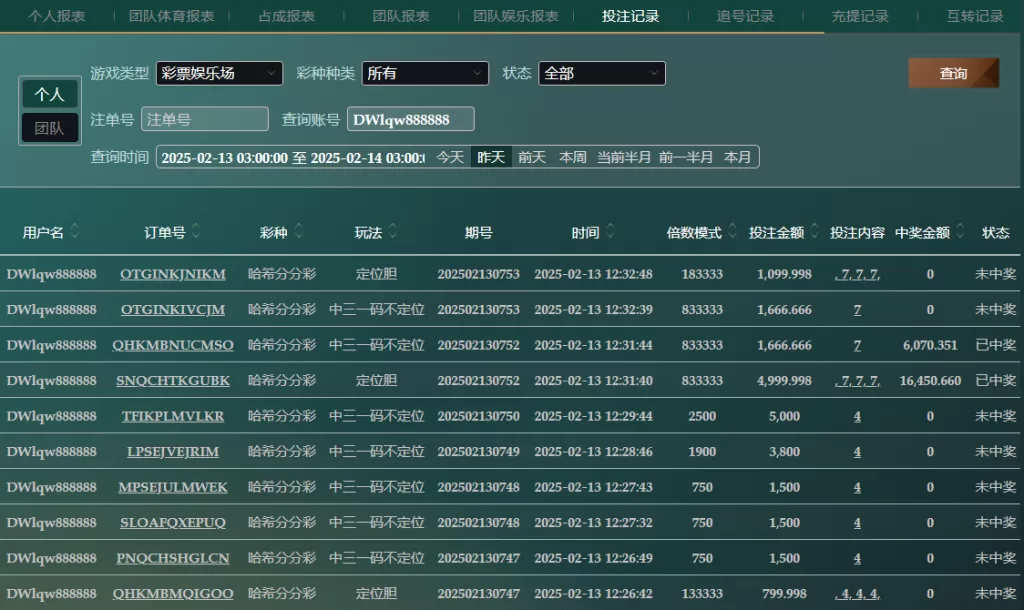This screenshot has width=1024, height=610.
Task: Sort by 订单号 column arrows
Action: pyautogui.click(x=196, y=231)
